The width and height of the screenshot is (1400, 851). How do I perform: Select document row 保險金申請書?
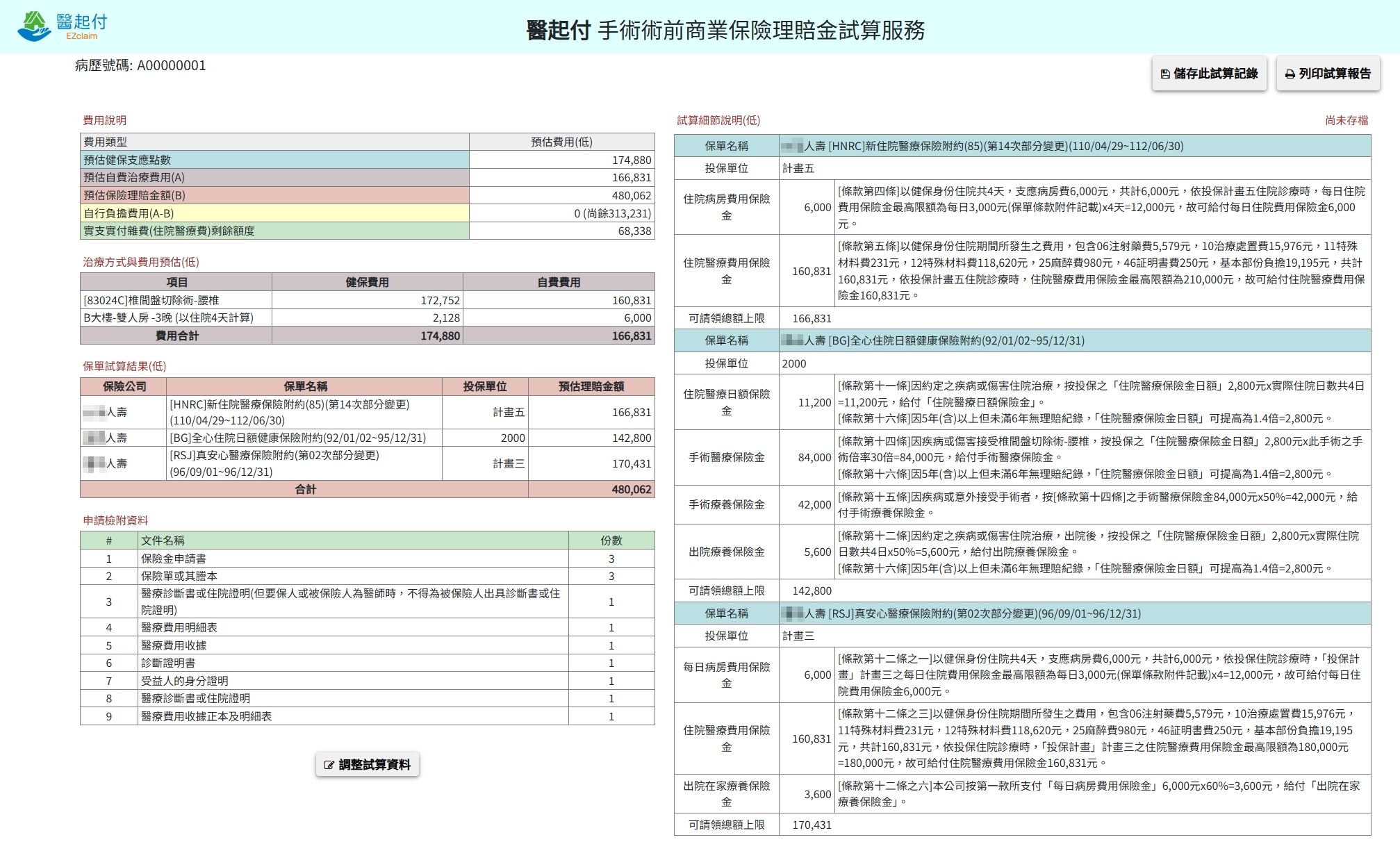[367, 559]
